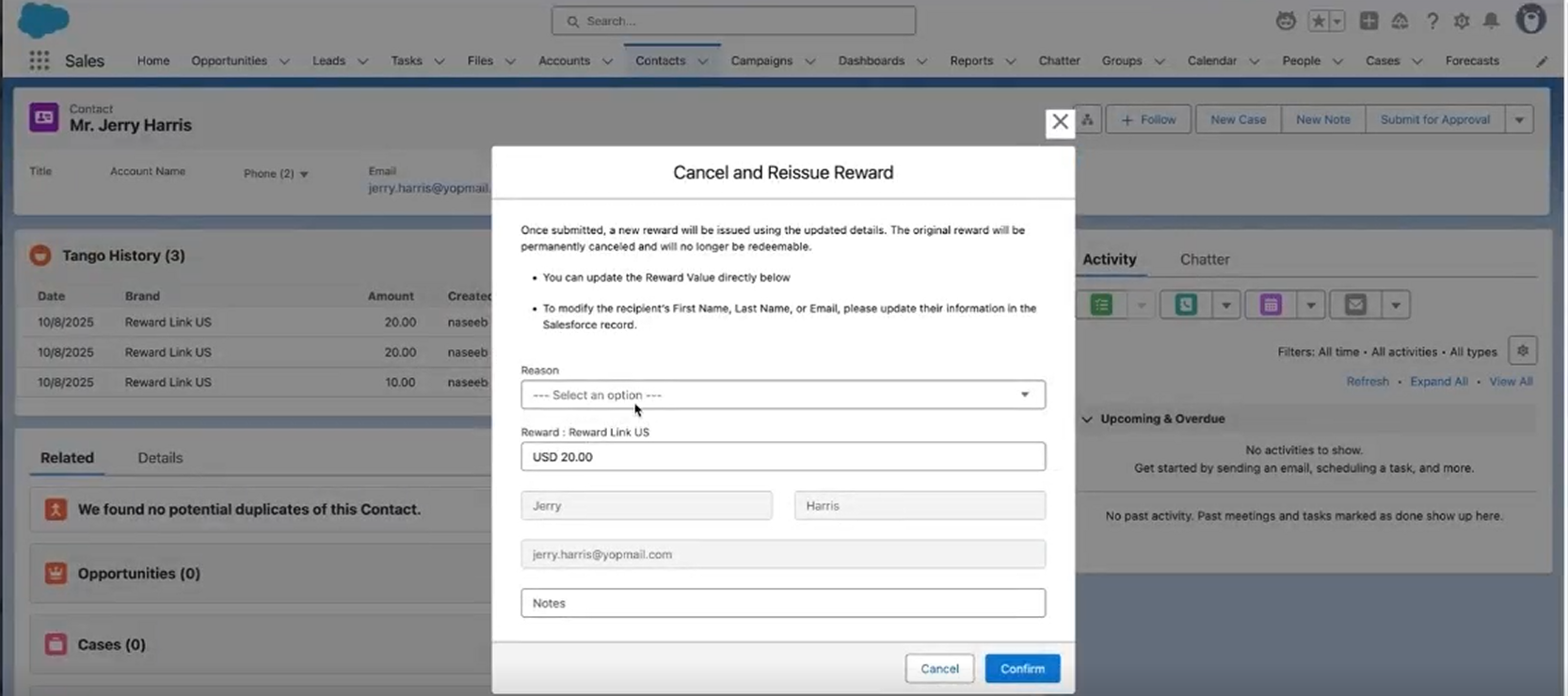Click the purple Contact record icon
The width and height of the screenshot is (1568, 696).
point(43,118)
